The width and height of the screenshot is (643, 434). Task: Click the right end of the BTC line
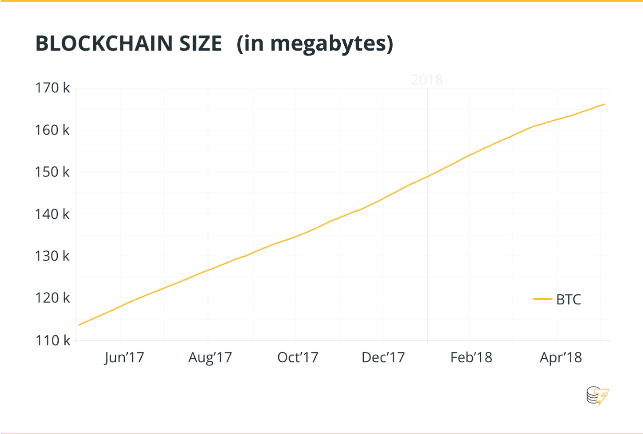click(x=604, y=104)
